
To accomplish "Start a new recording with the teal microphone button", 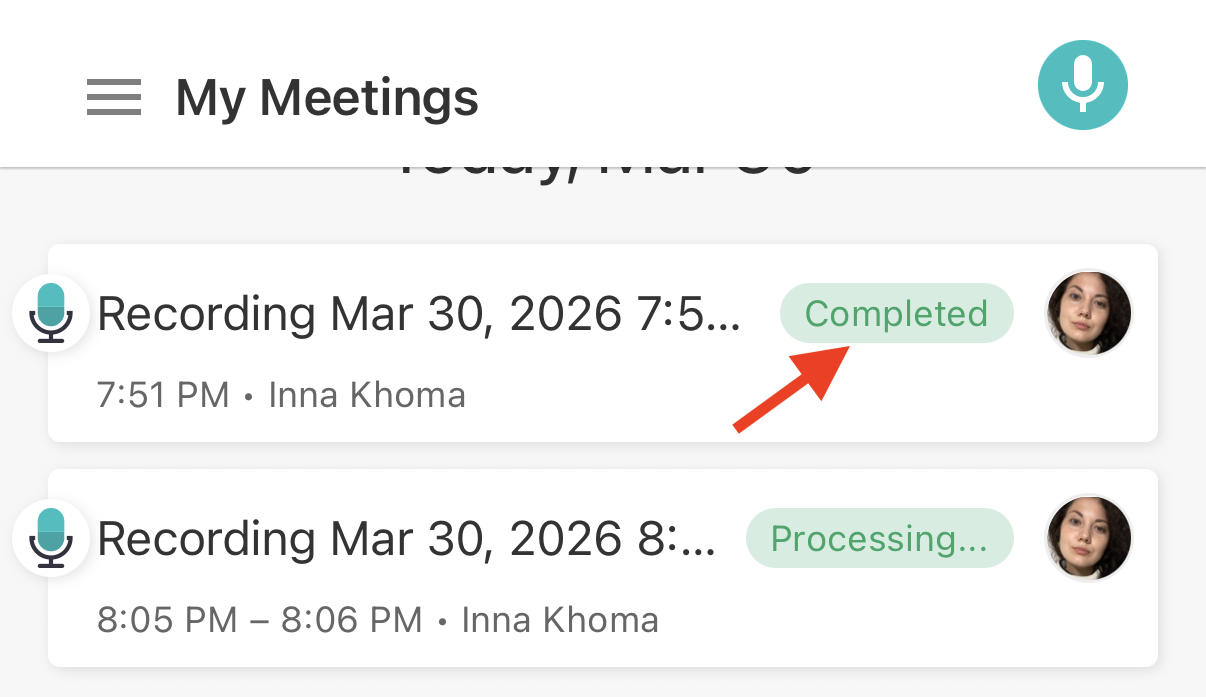I will pyautogui.click(x=1082, y=85).
